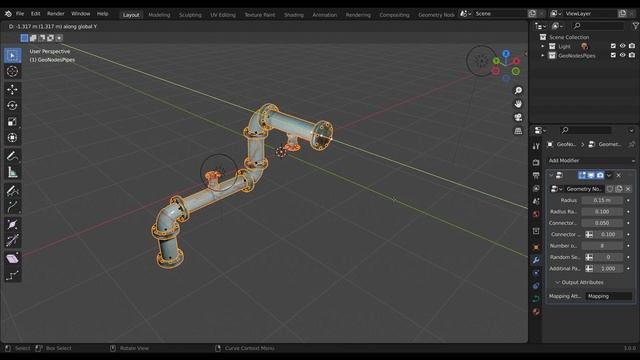Switch to the Shading workspace tab

pos(294,15)
